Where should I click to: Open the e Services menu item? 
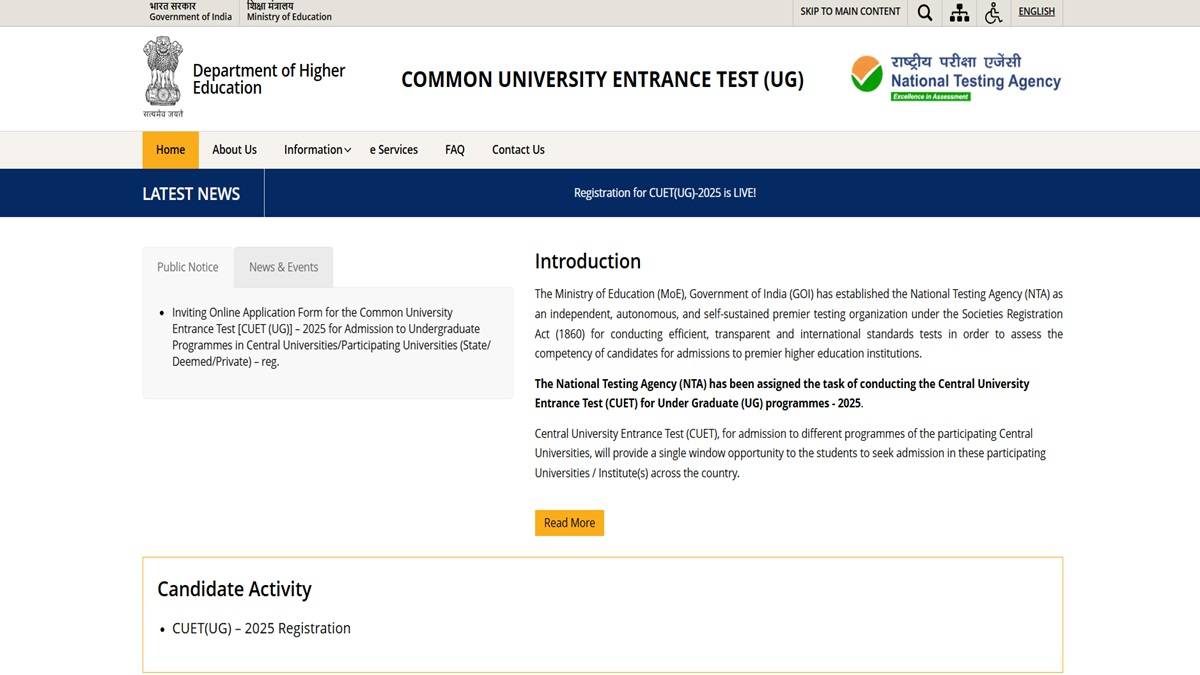click(394, 150)
